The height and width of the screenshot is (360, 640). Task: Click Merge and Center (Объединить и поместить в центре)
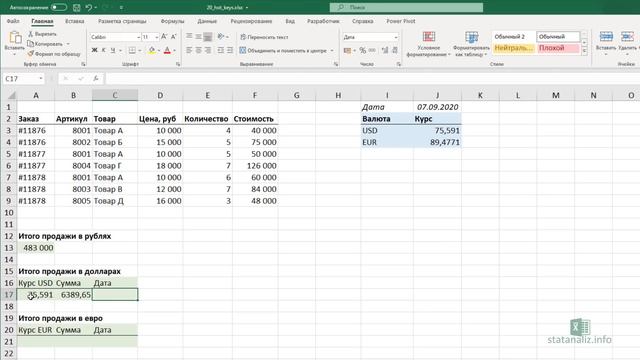[283, 50]
